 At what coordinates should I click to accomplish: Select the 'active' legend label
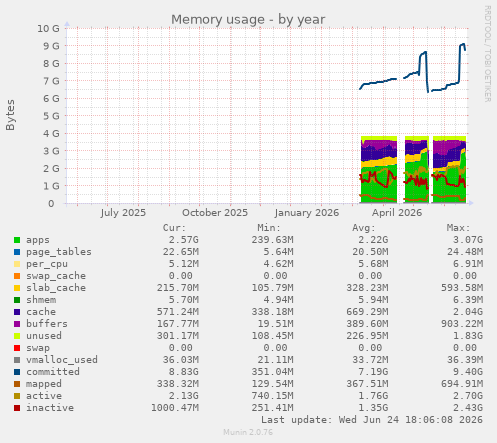(44, 396)
